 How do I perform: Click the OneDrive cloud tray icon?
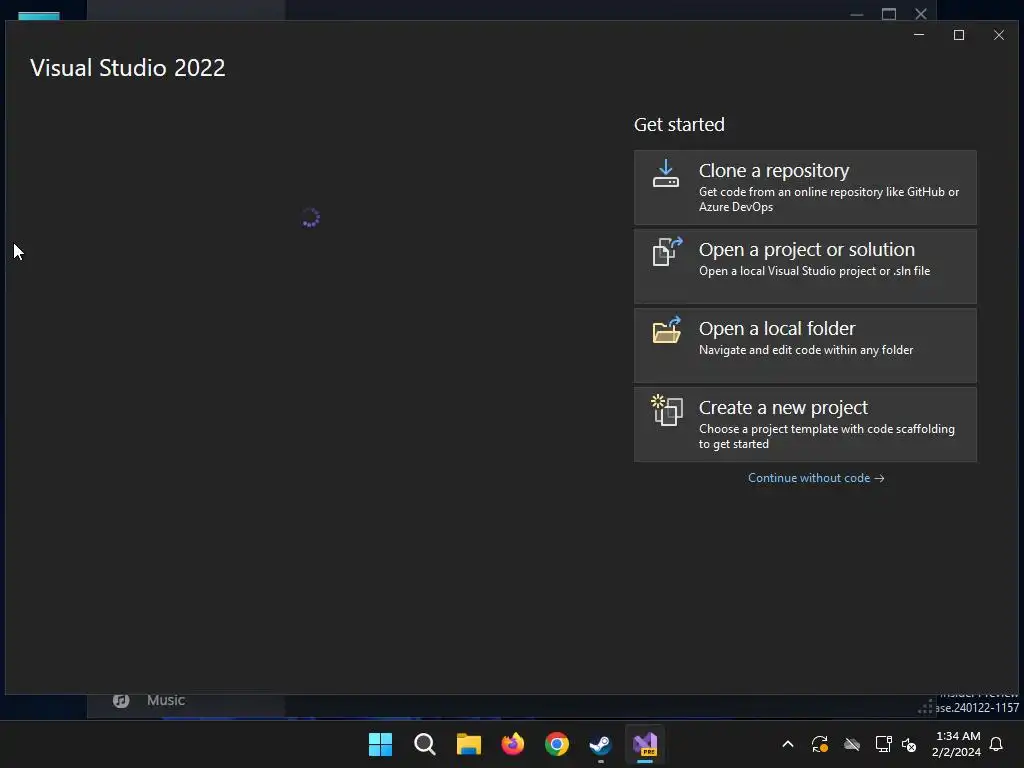click(x=852, y=744)
